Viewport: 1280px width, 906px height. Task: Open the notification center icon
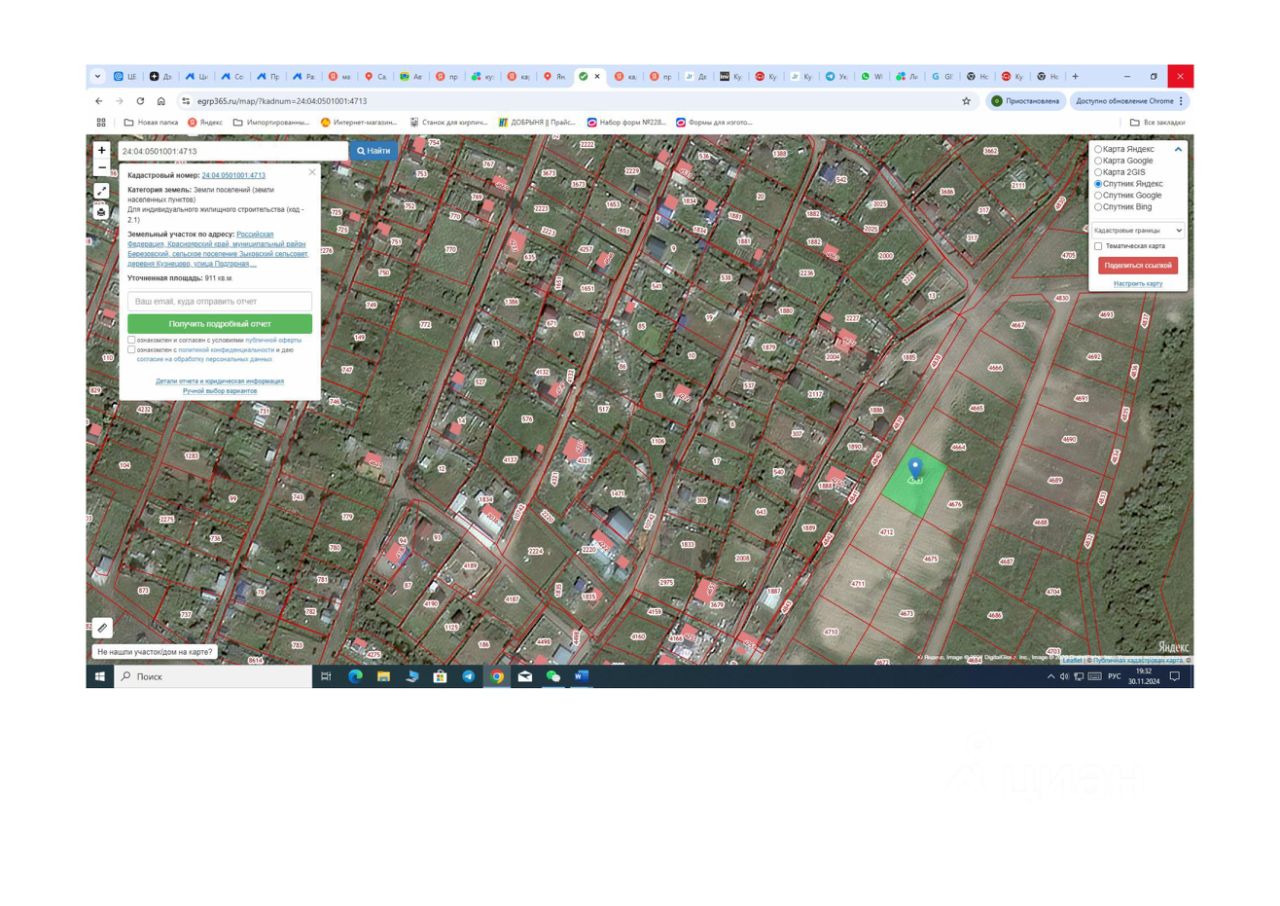1175,677
